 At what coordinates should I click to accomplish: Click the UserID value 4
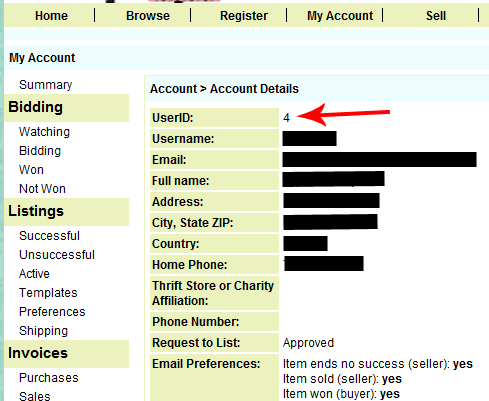click(x=286, y=118)
